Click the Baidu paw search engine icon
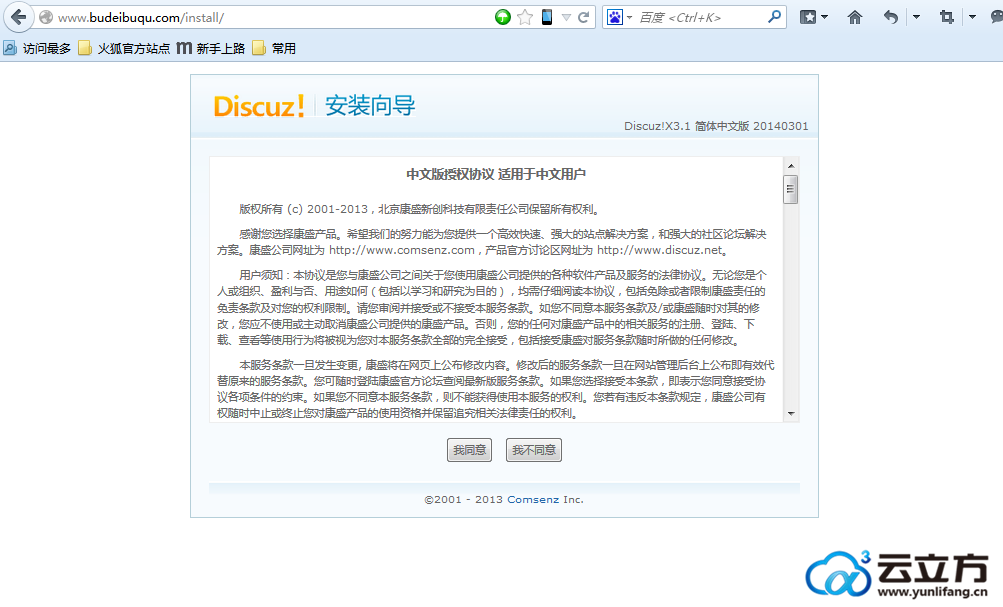This screenshot has width=1003, height=607. click(x=615, y=17)
